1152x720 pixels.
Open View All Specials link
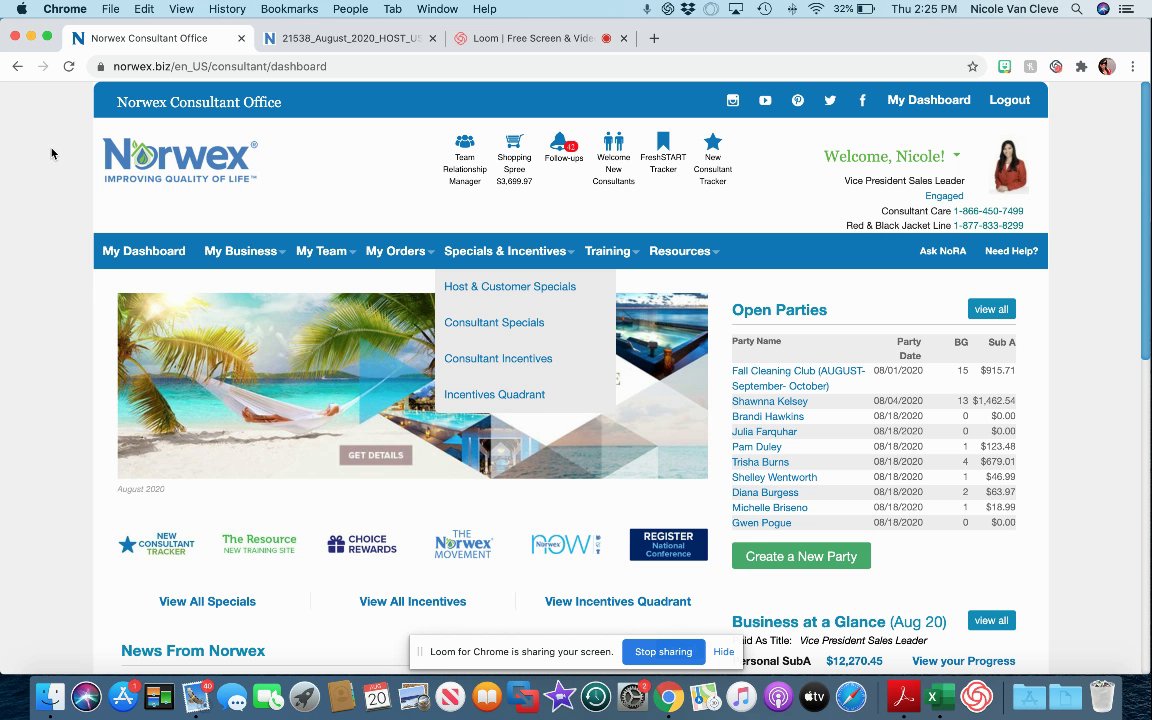[207, 602]
